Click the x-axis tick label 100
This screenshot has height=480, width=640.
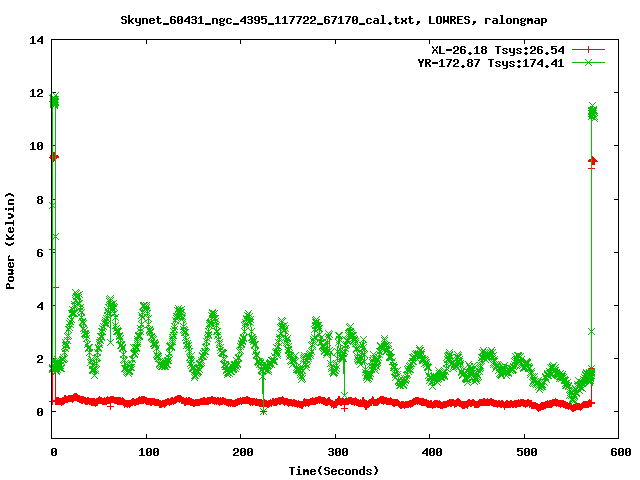point(148,452)
